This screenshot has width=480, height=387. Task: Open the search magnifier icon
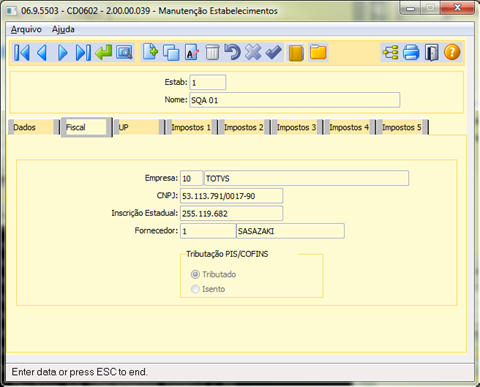(x=124, y=53)
